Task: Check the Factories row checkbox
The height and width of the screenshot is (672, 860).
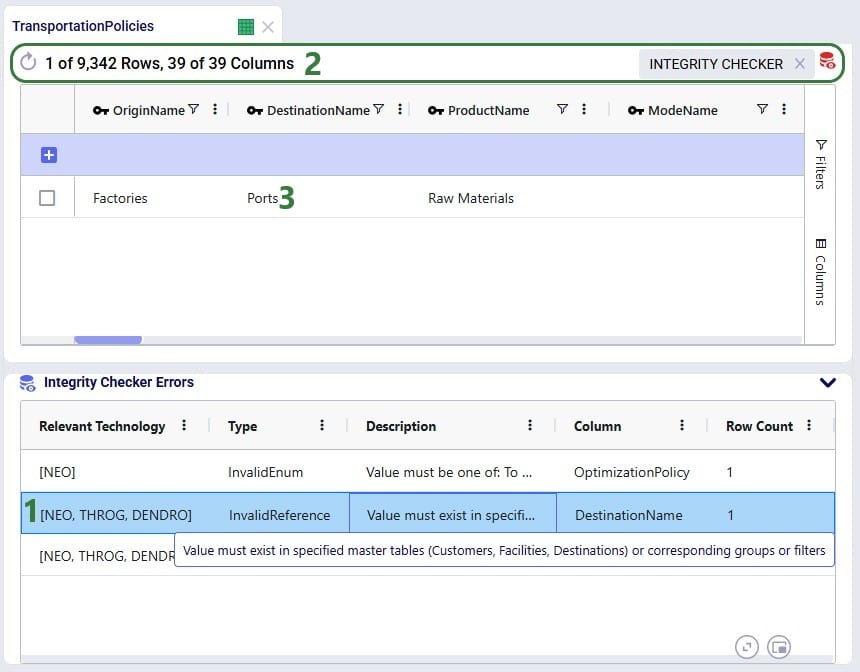Action: [47, 198]
